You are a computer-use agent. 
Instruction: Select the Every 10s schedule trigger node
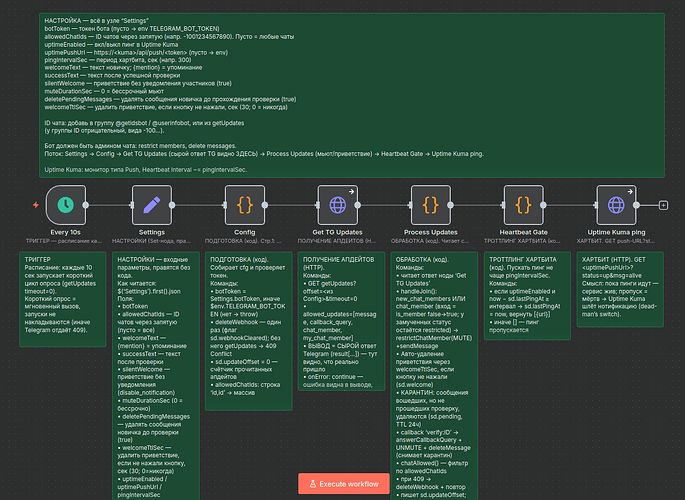point(66,205)
